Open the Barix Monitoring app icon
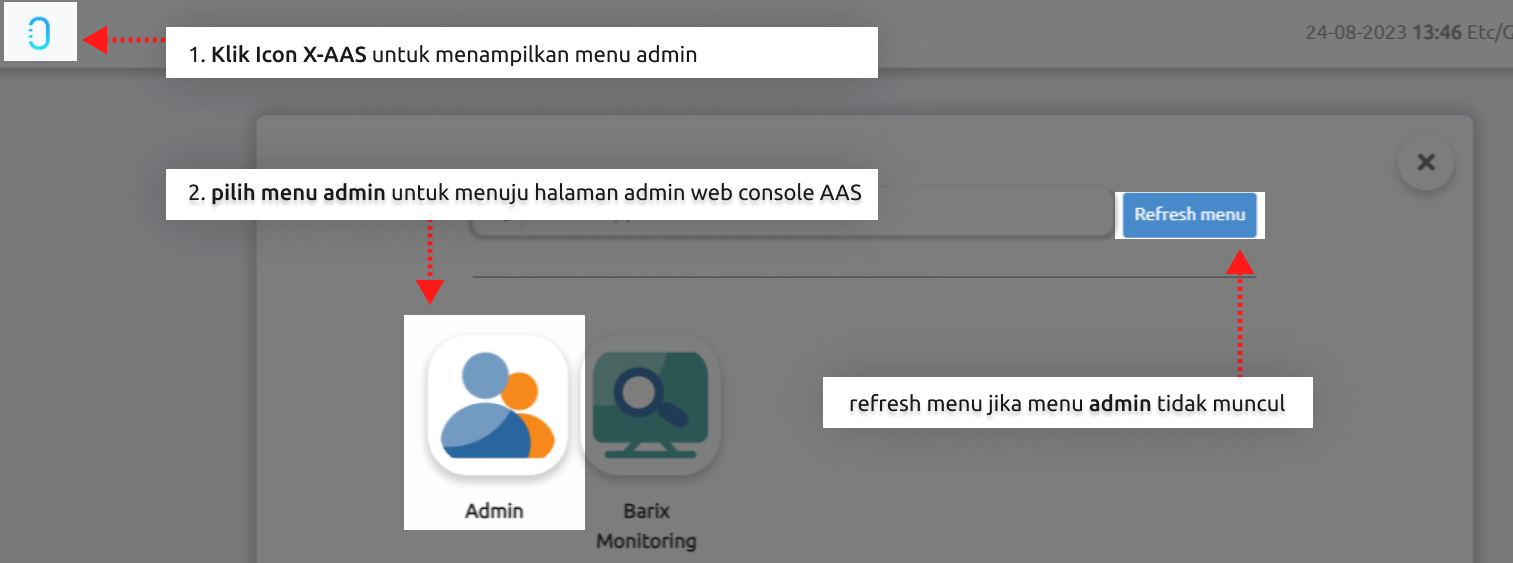Viewport: 1513px width, 563px height. click(x=650, y=404)
